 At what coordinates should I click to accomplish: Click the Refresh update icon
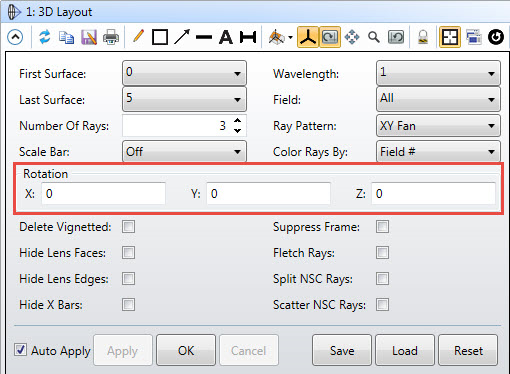[44, 37]
